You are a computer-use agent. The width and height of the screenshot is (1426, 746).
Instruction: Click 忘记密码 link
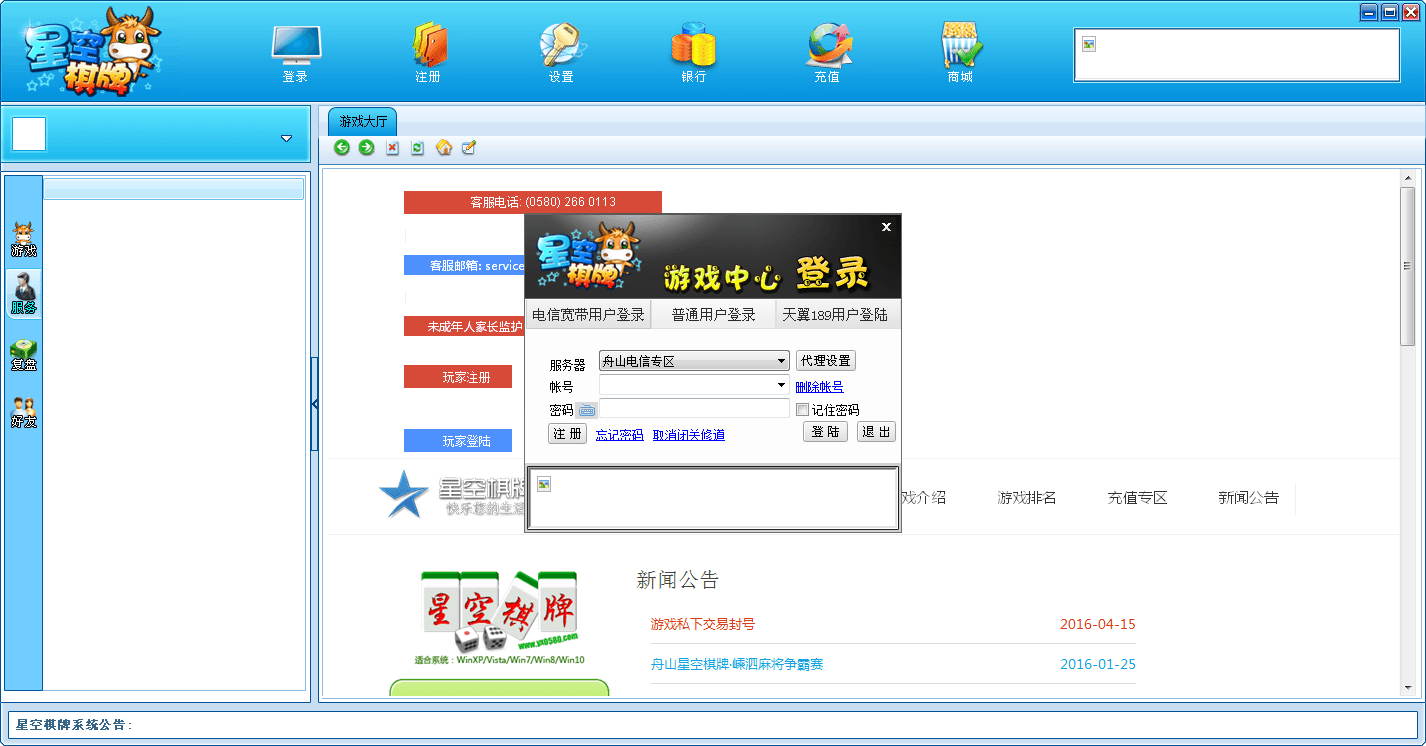tap(620, 435)
